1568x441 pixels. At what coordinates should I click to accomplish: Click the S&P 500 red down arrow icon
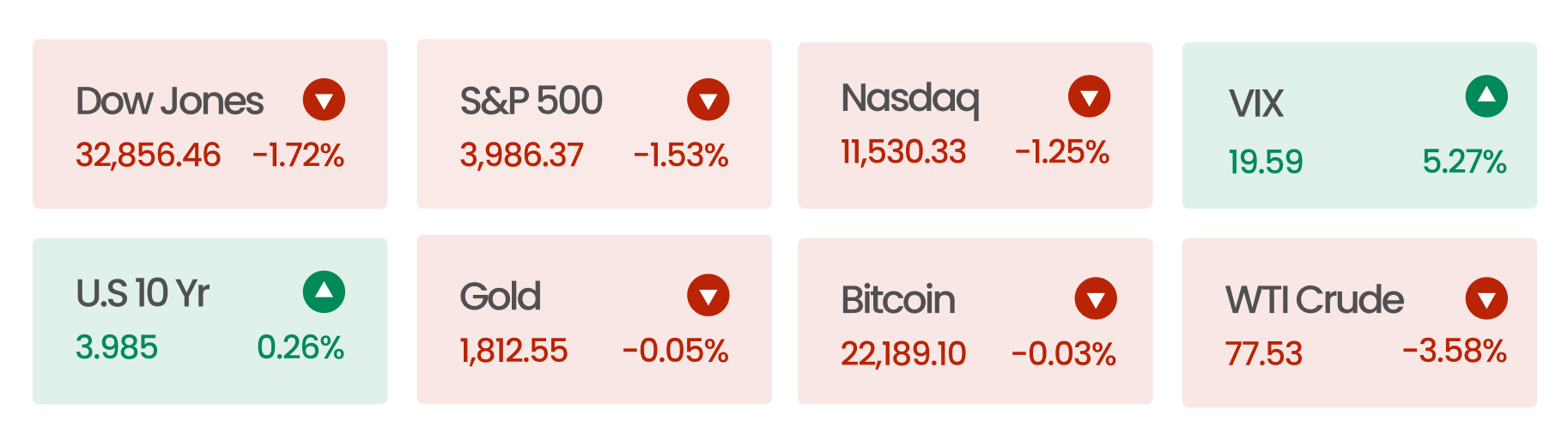[708, 100]
